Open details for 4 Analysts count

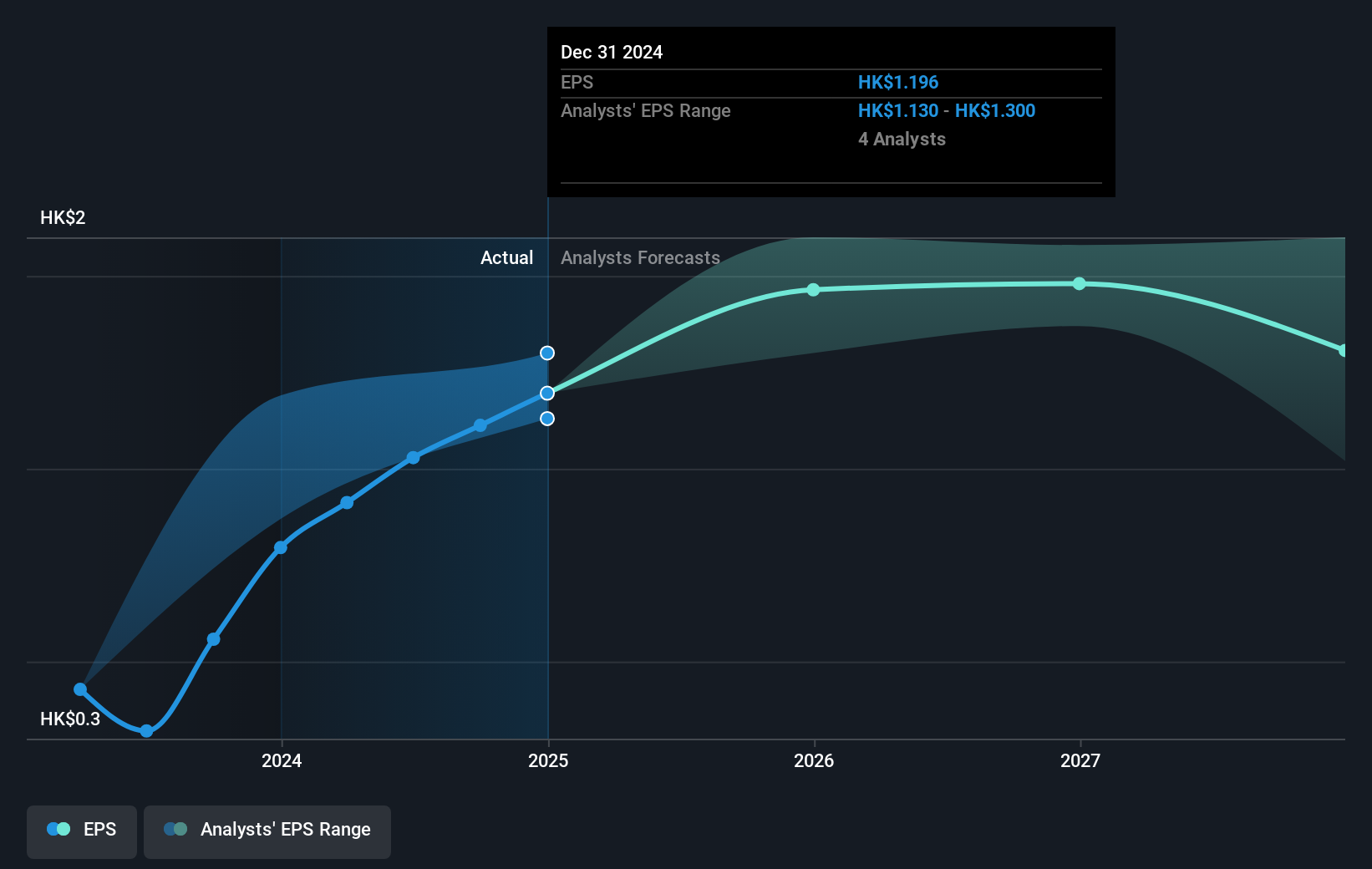tap(902, 140)
